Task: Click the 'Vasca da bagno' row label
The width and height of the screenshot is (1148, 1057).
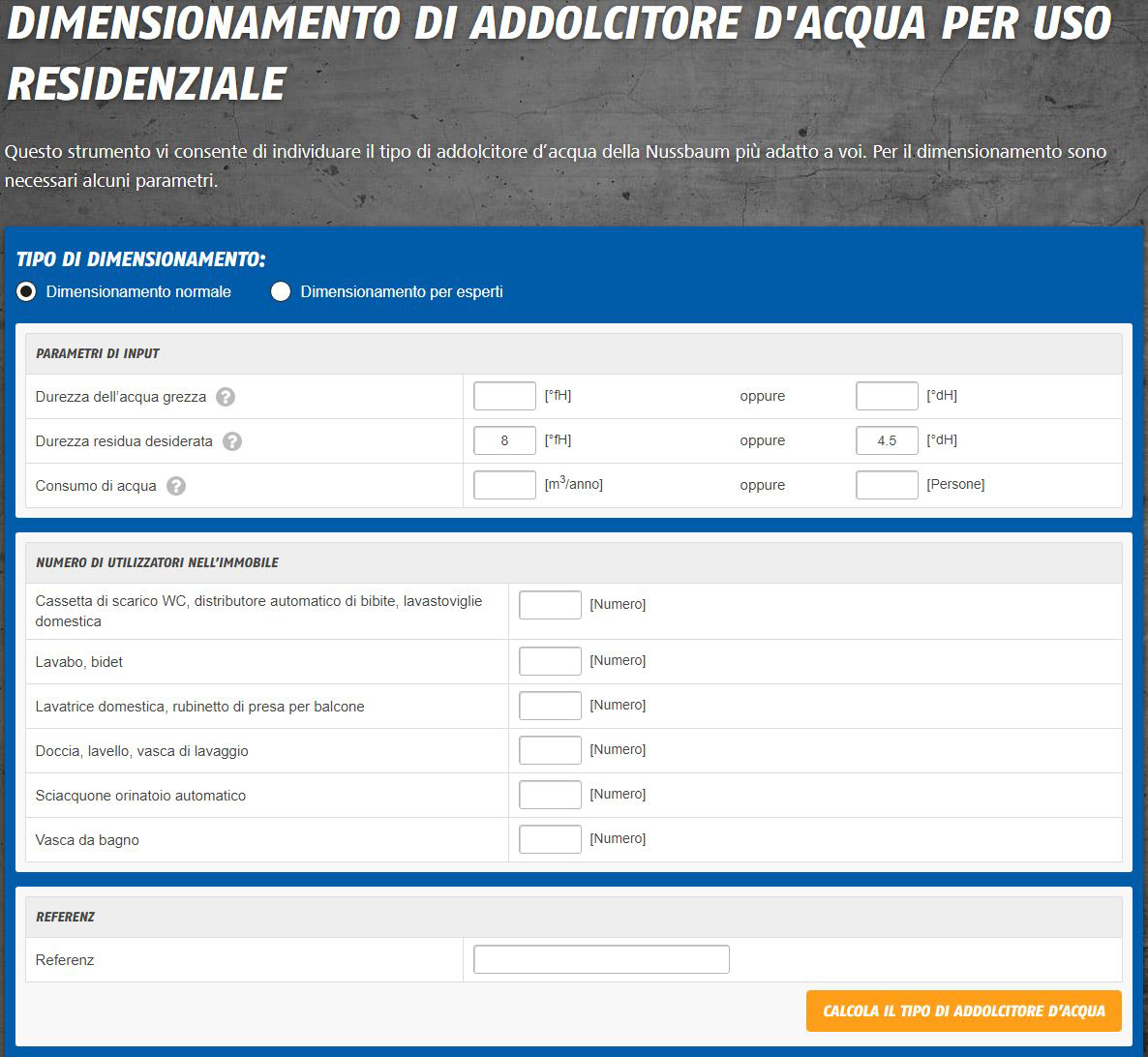Action: tap(87, 840)
